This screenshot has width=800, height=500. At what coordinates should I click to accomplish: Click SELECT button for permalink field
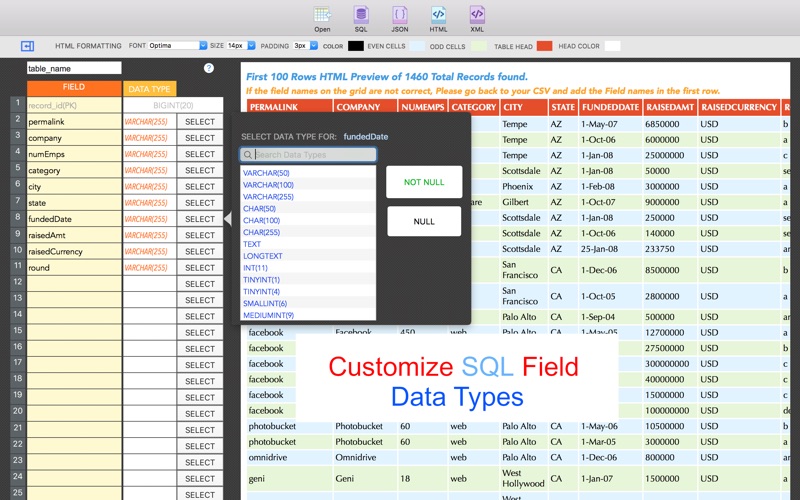[200, 122]
